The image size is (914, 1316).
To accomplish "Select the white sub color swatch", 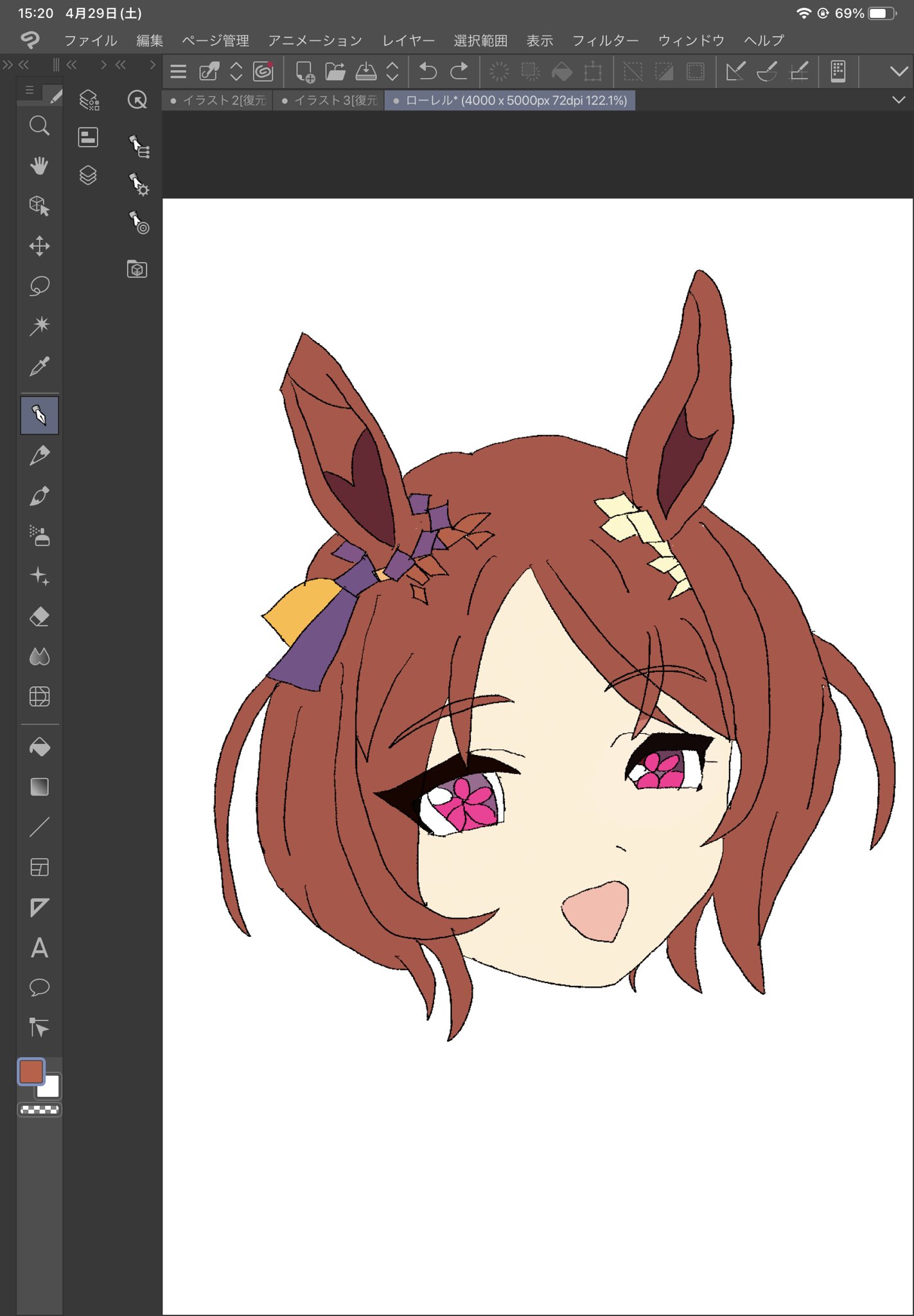I will pyautogui.click(x=49, y=1087).
